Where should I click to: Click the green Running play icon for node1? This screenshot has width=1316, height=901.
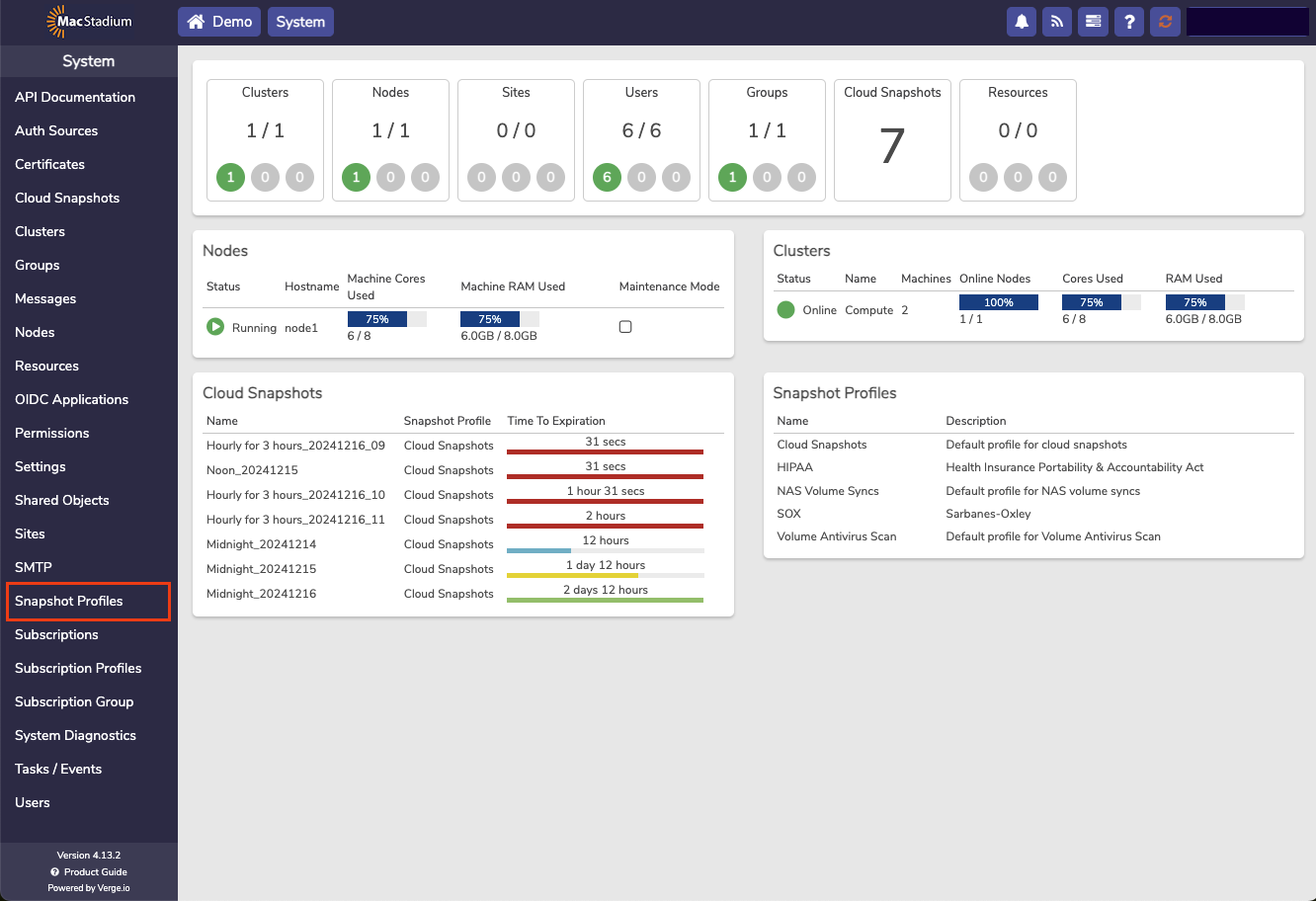pyautogui.click(x=215, y=327)
